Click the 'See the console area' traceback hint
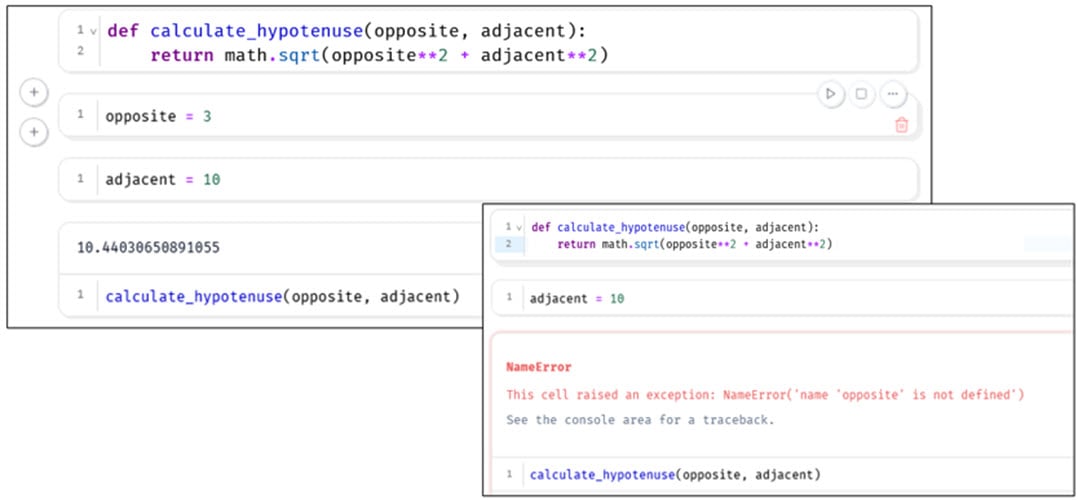Screen dimensions: 1078x500 coord(642,420)
